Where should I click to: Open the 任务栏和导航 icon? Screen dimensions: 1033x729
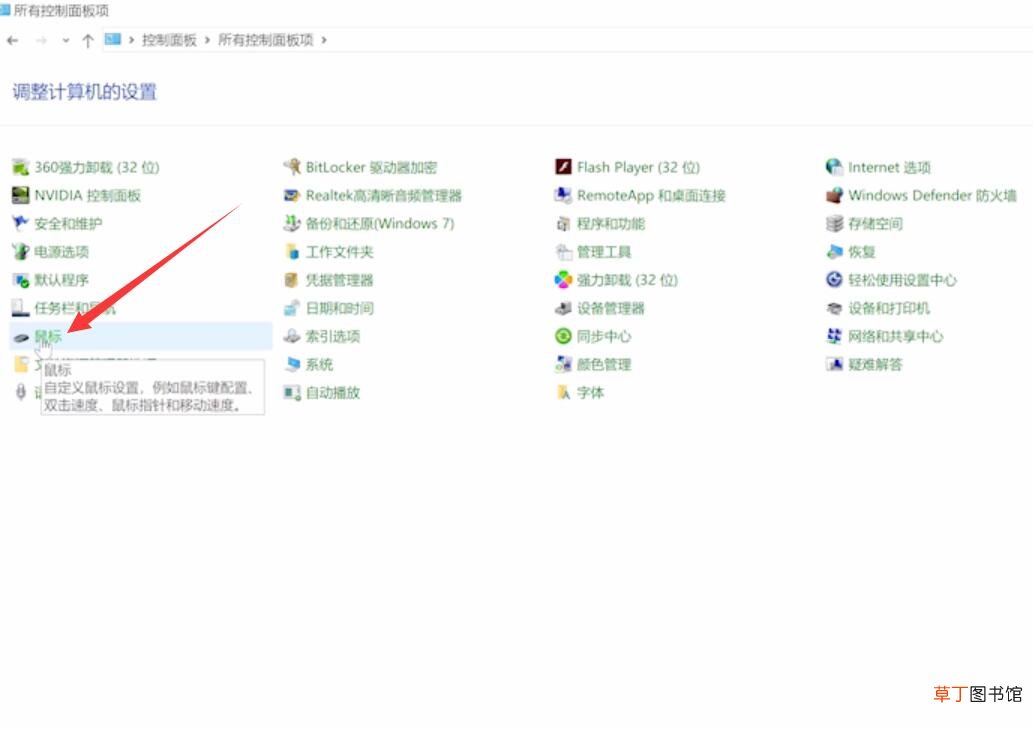point(20,308)
